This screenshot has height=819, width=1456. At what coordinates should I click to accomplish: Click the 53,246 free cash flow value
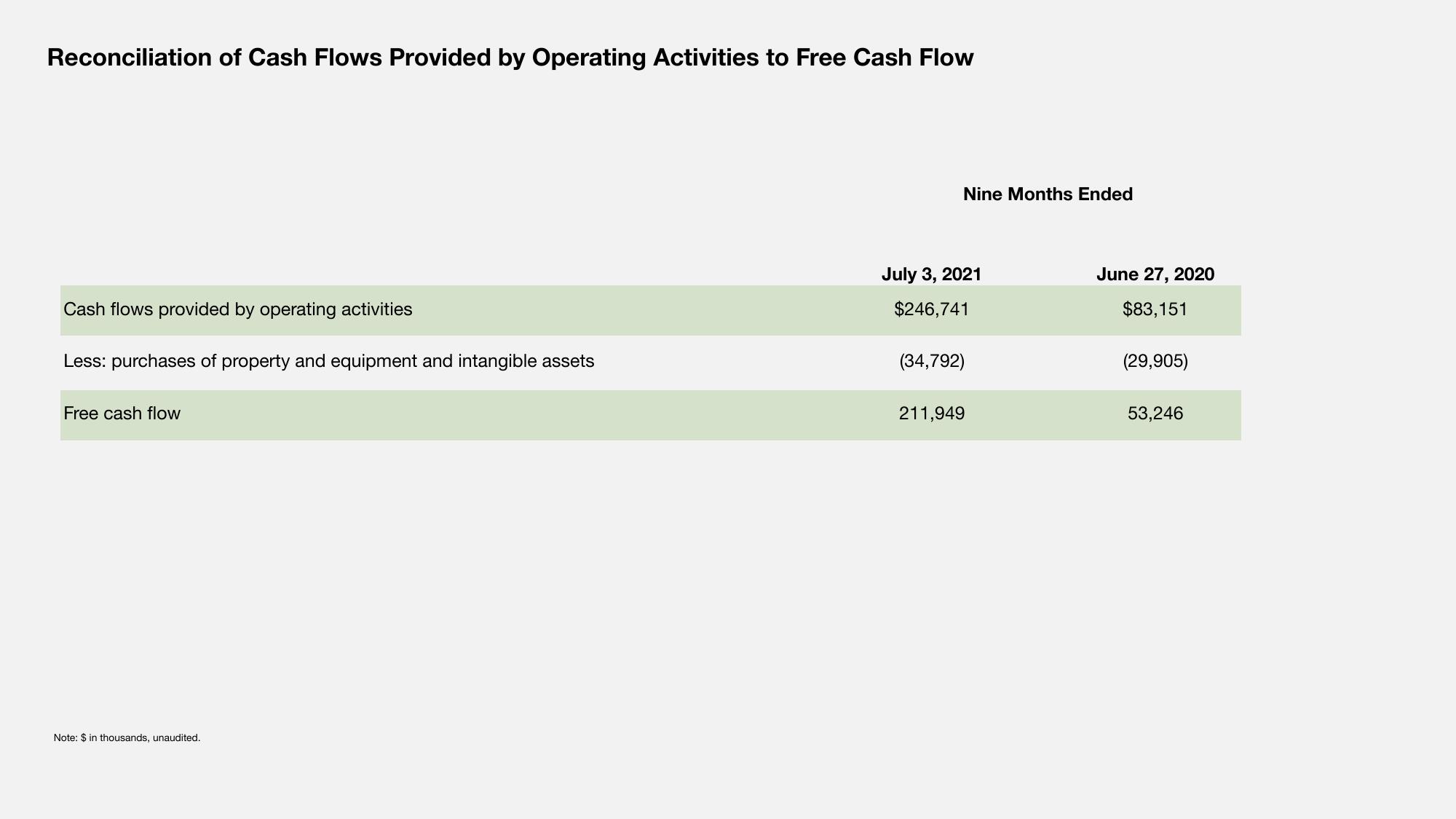tap(1155, 414)
